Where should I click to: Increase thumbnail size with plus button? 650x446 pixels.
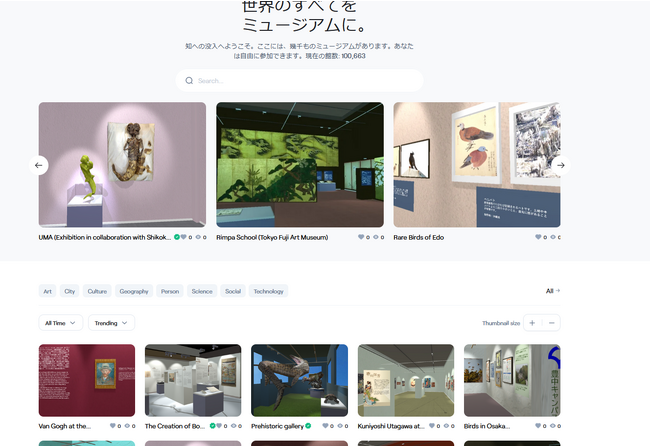(532, 322)
